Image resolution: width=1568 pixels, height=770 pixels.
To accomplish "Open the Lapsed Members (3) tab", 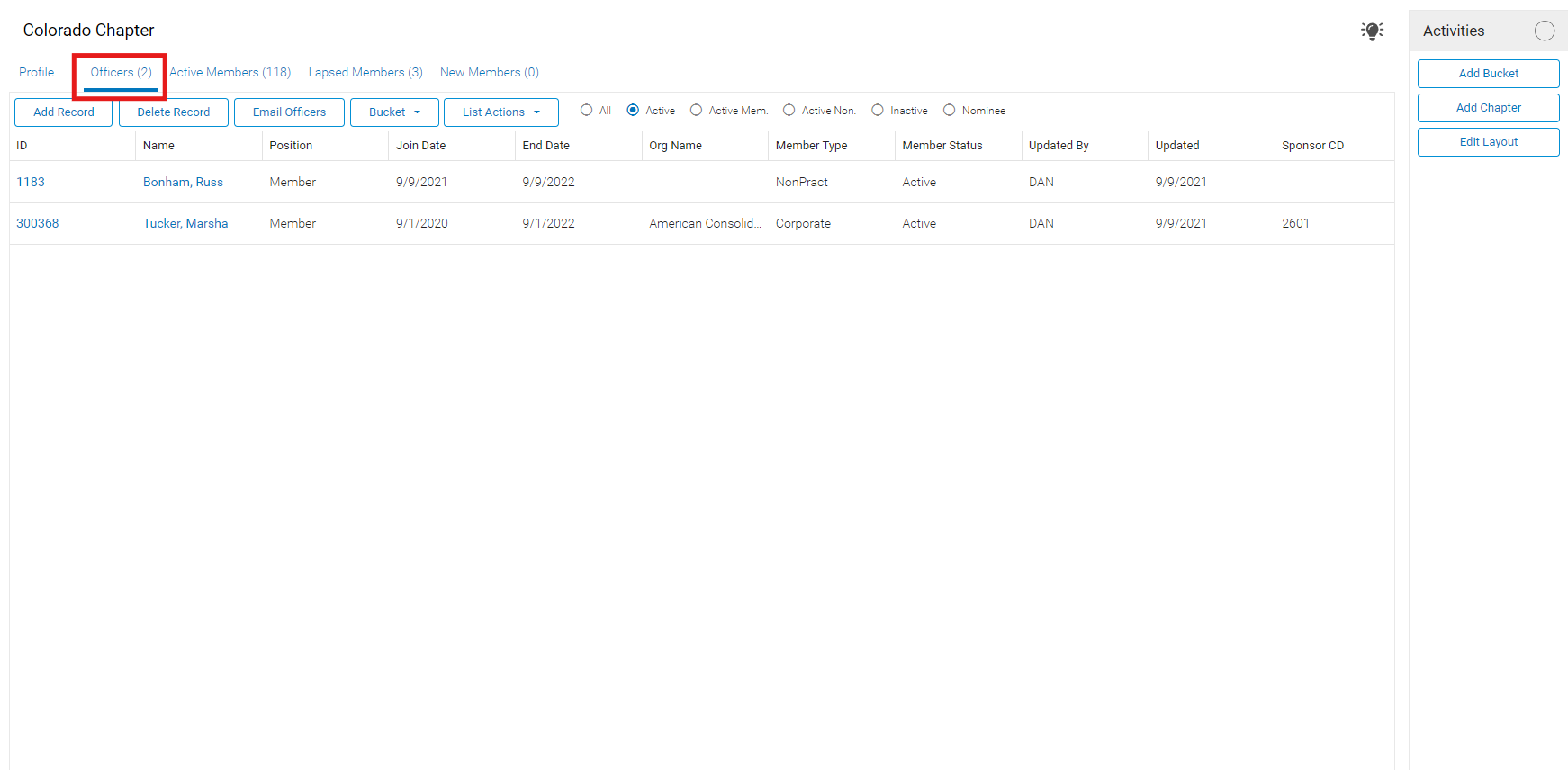I will pos(365,72).
